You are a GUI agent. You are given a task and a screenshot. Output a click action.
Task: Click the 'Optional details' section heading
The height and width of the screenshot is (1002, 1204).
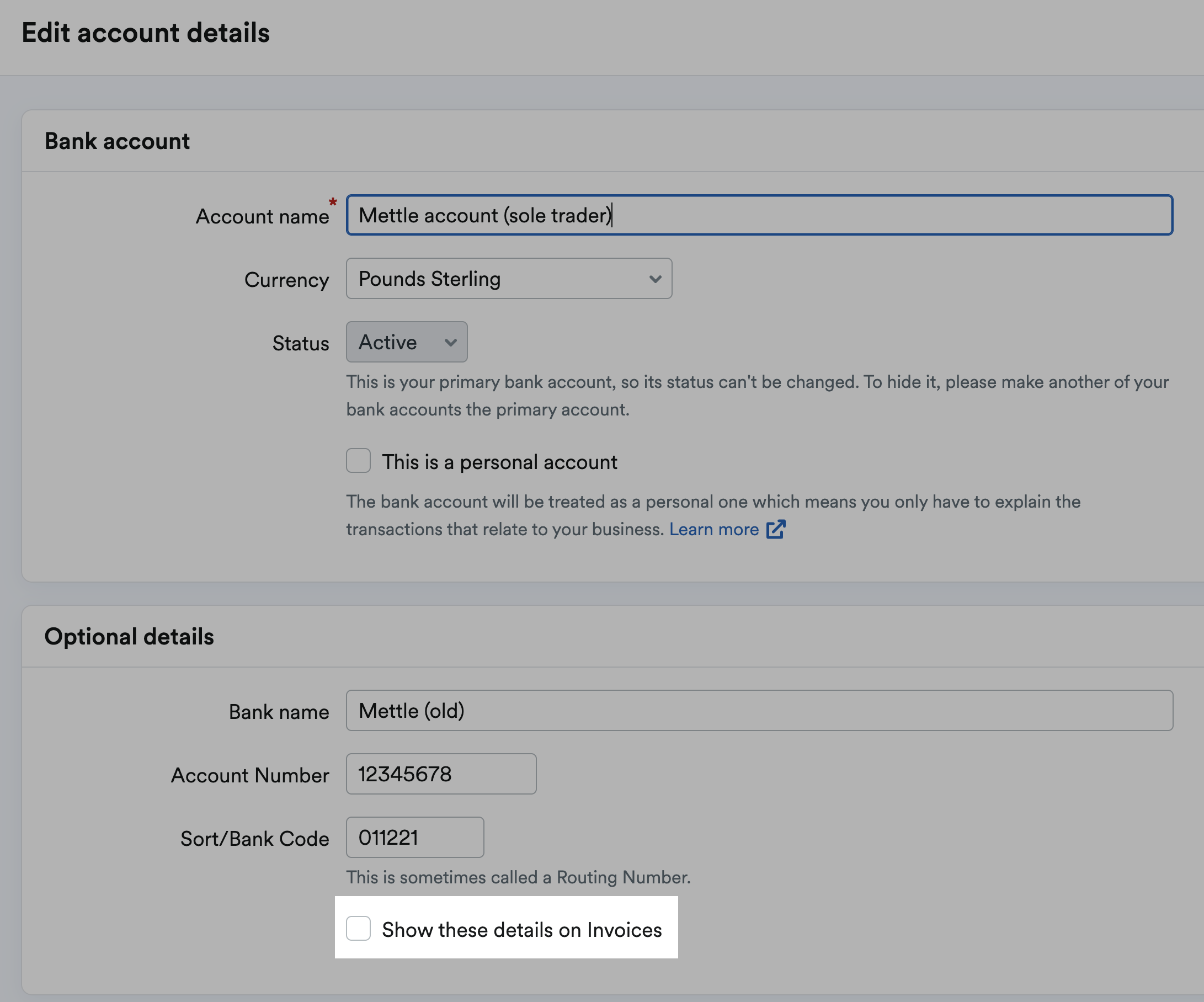(x=129, y=637)
